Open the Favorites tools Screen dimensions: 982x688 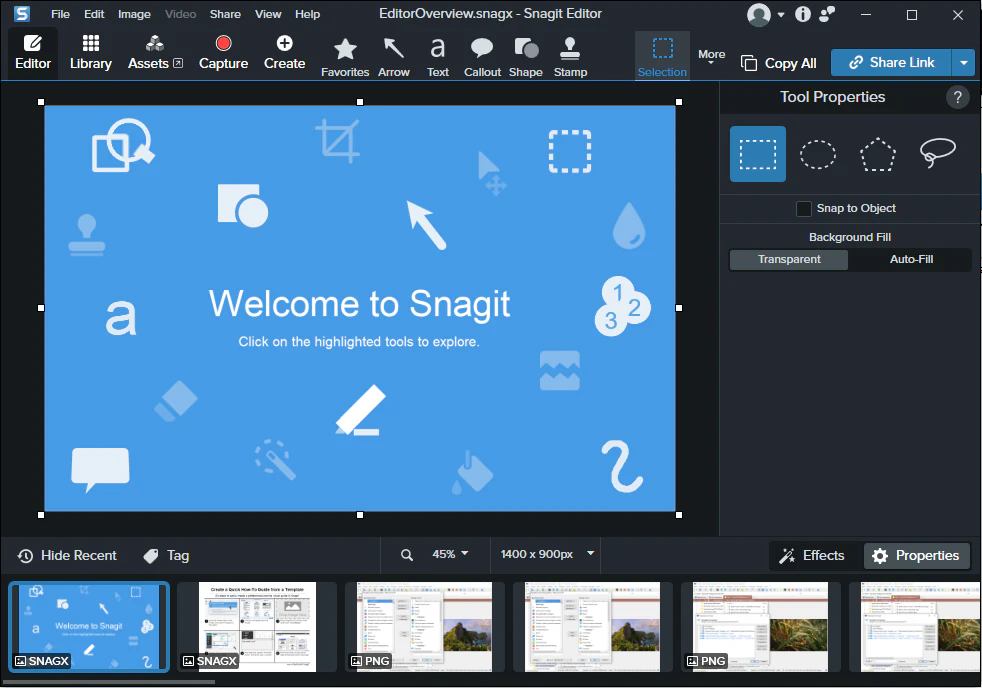[x=345, y=55]
